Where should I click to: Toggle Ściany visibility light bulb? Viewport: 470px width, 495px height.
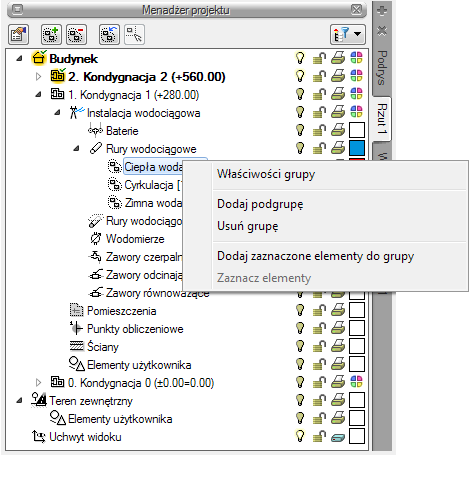click(300, 346)
